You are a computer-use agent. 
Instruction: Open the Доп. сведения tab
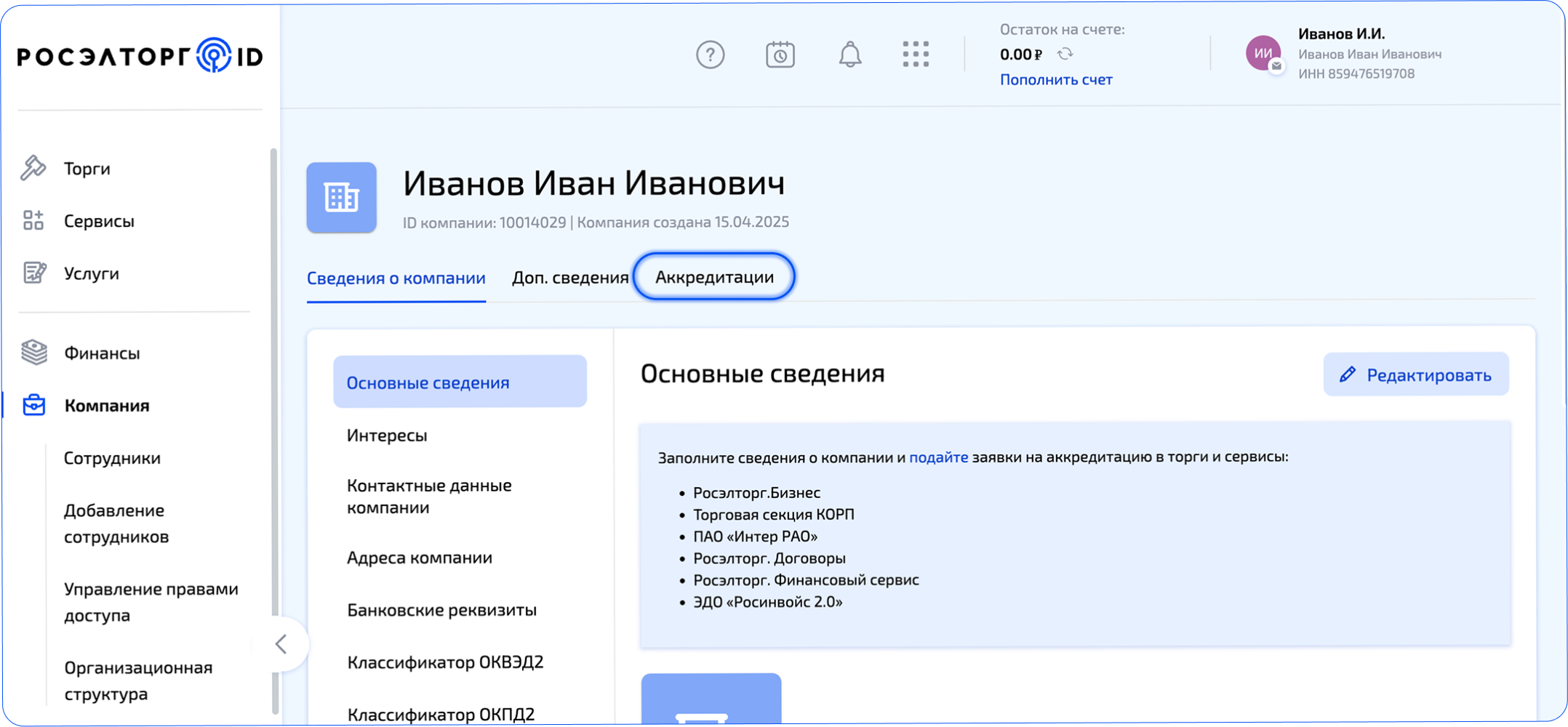(x=570, y=278)
